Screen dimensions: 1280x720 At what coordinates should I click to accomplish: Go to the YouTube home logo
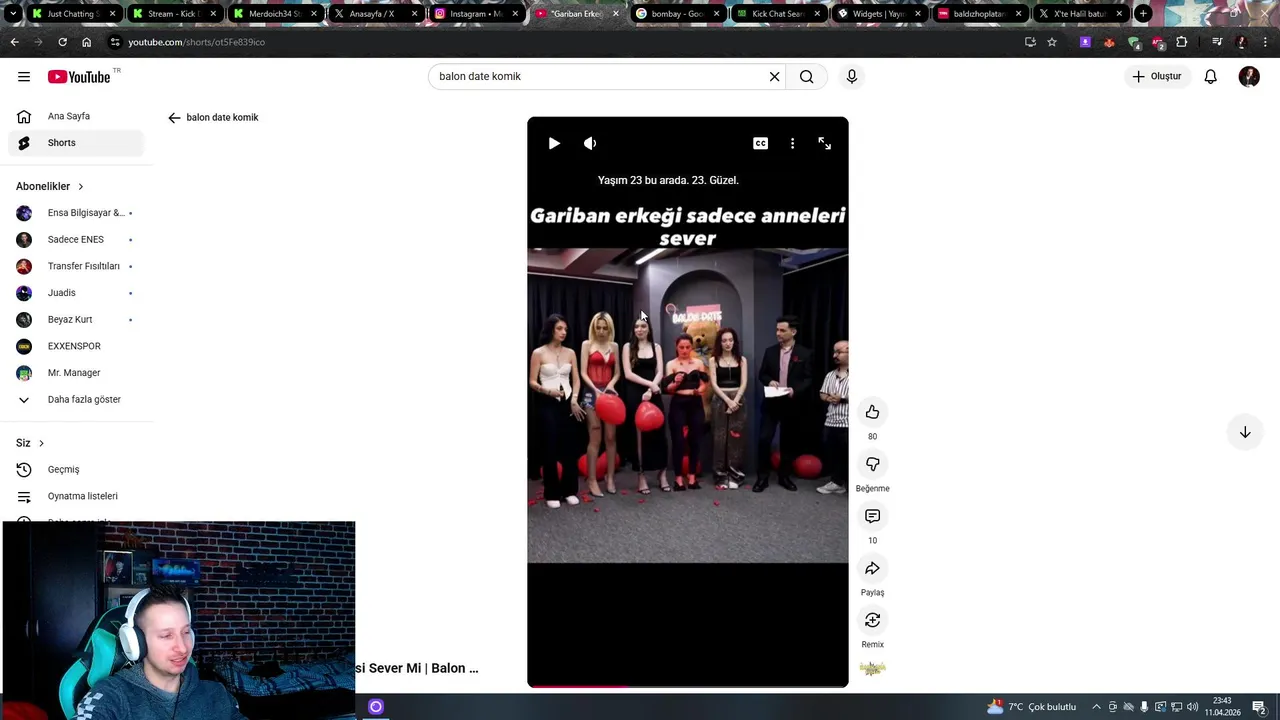tap(79, 77)
